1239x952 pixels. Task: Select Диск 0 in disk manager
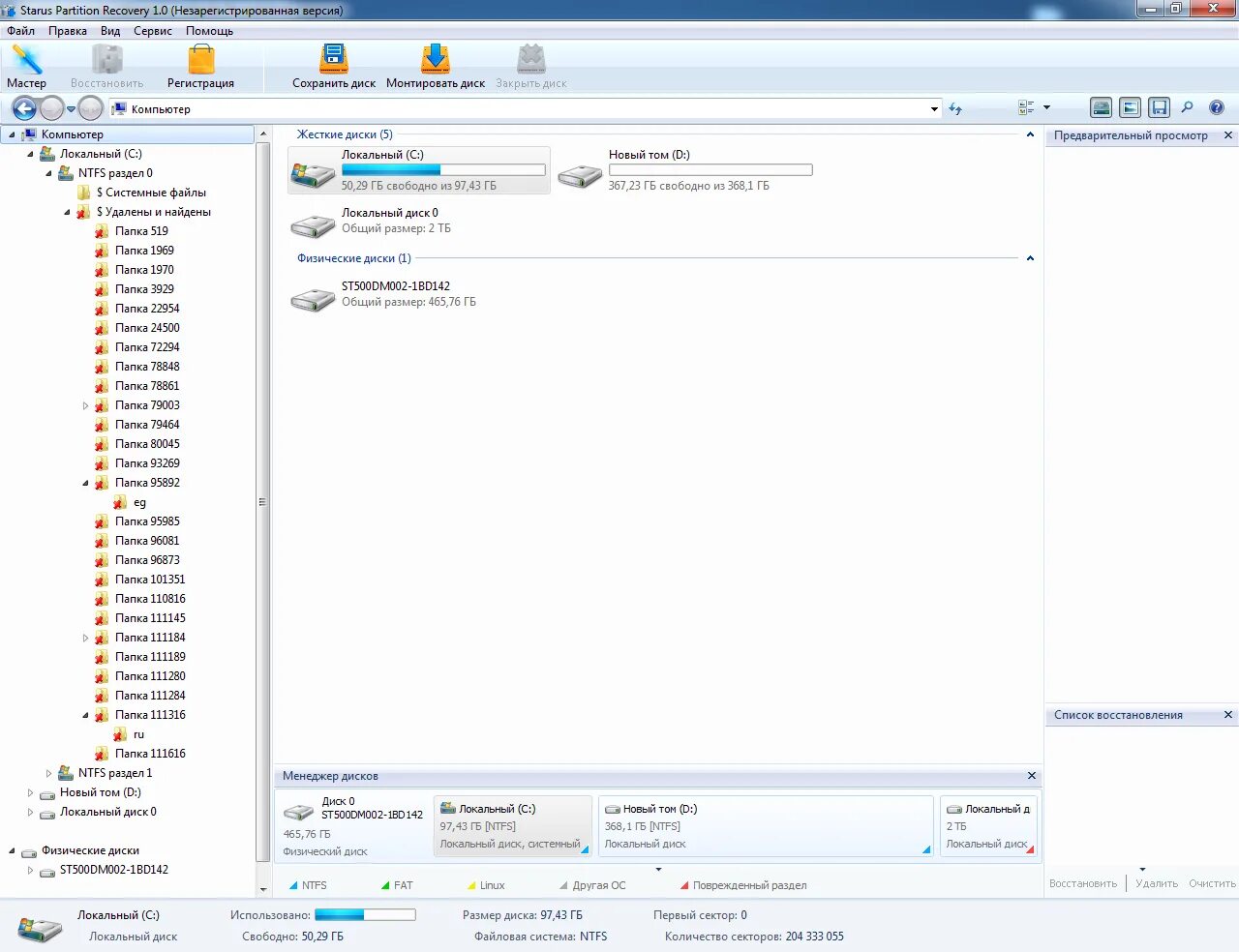coord(353,826)
